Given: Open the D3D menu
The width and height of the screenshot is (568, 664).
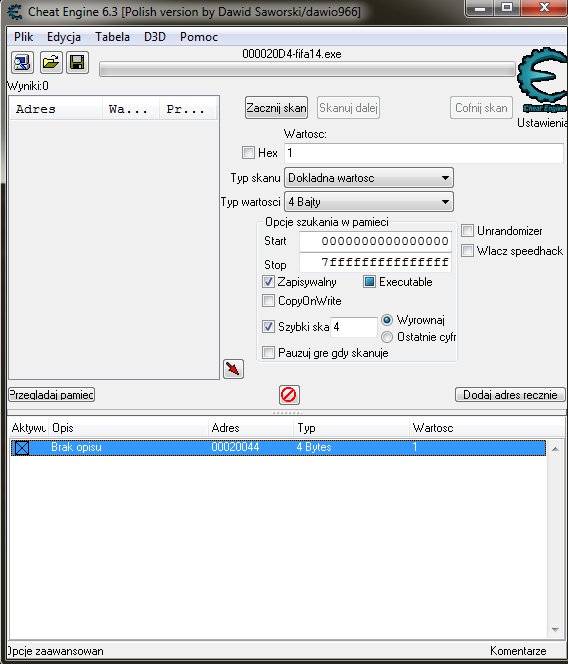Looking at the screenshot, I should tap(155, 37).
